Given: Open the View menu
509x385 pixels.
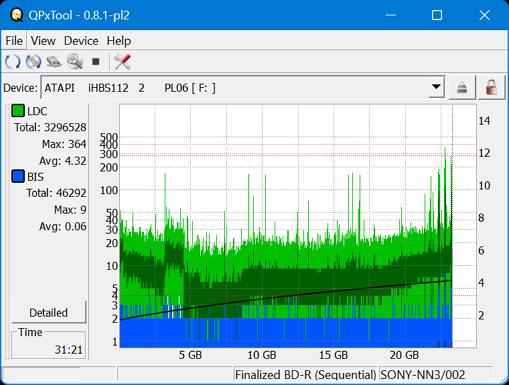Looking at the screenshot, I should tap(43, 41).
